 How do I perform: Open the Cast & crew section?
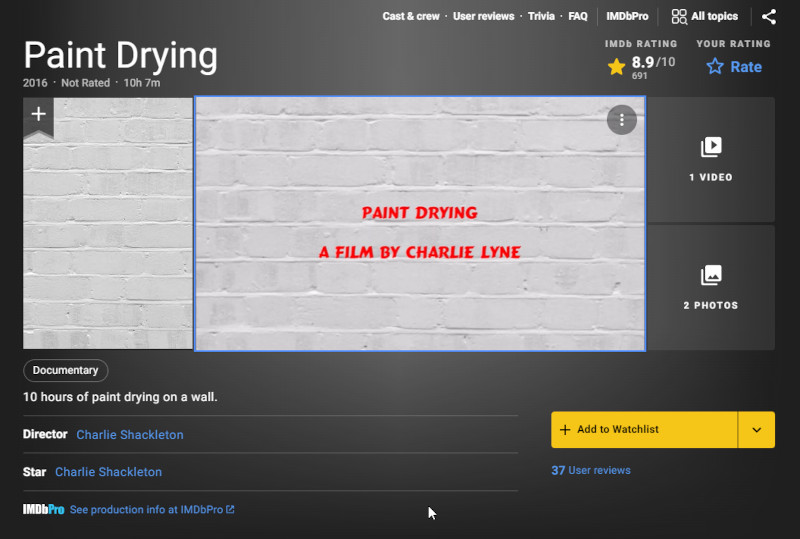tap(410, 17)
